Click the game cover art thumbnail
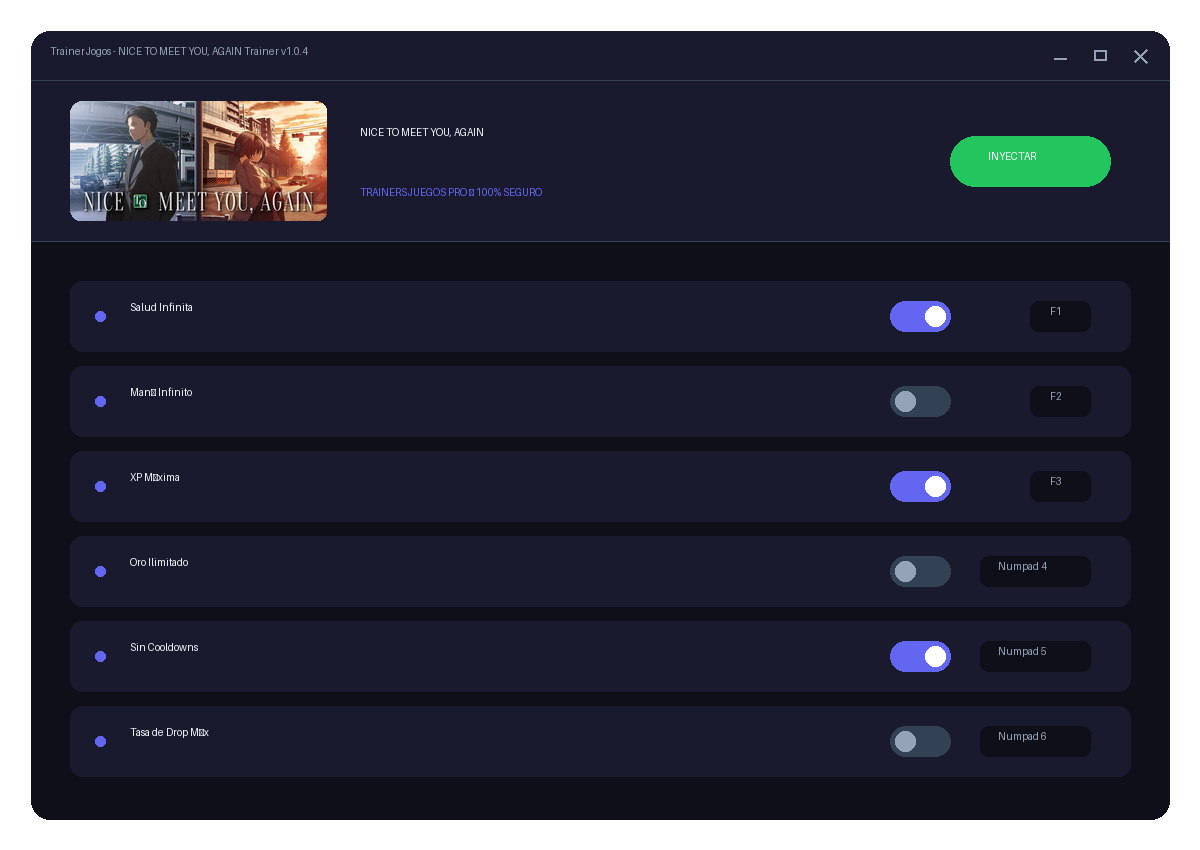Screen dimensions: 1200x850 198,161
